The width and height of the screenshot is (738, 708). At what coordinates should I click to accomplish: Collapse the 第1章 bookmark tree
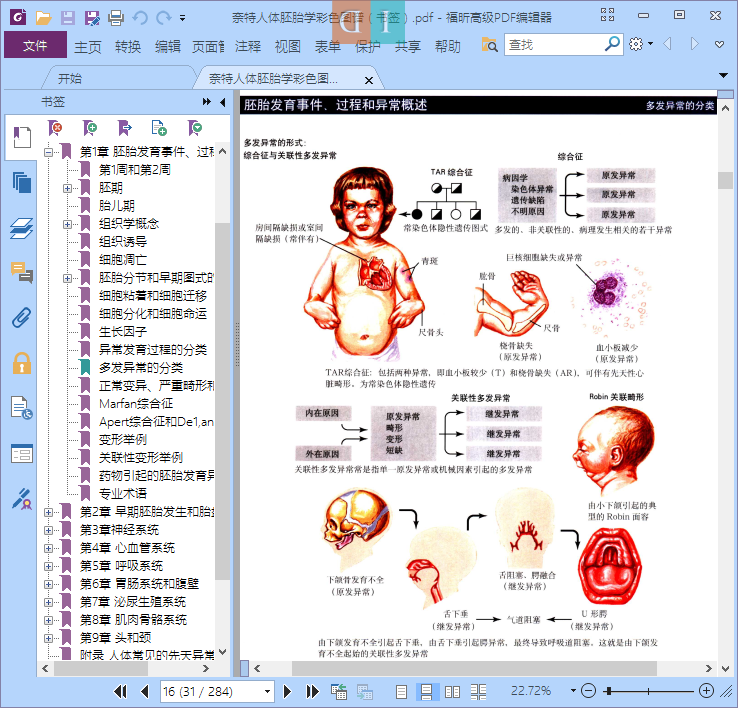[48, 152]
